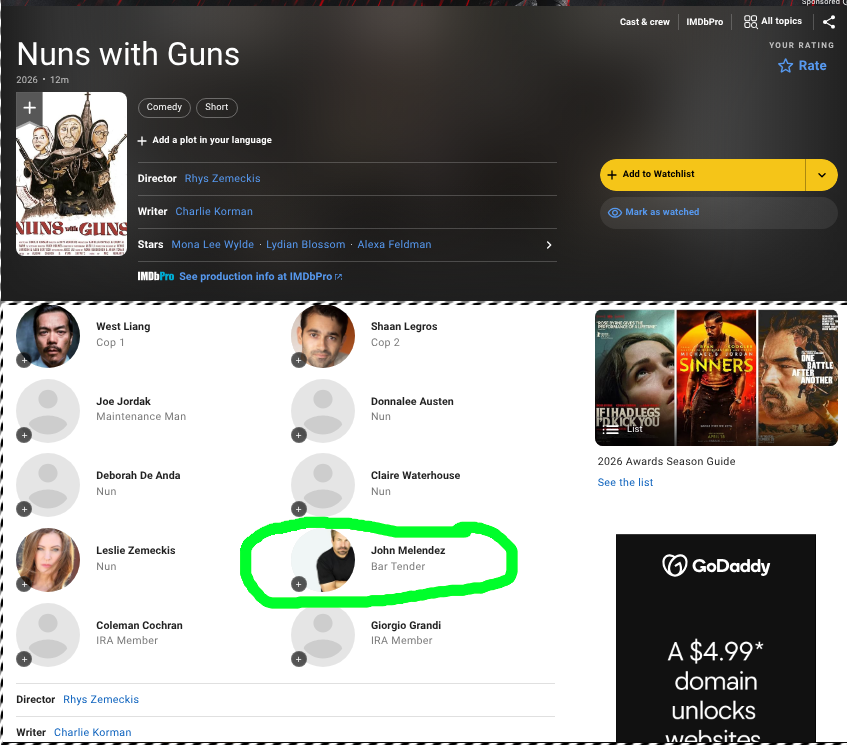847x745 pixels.
Task: Open West Liang cast name
Action: 123,327
